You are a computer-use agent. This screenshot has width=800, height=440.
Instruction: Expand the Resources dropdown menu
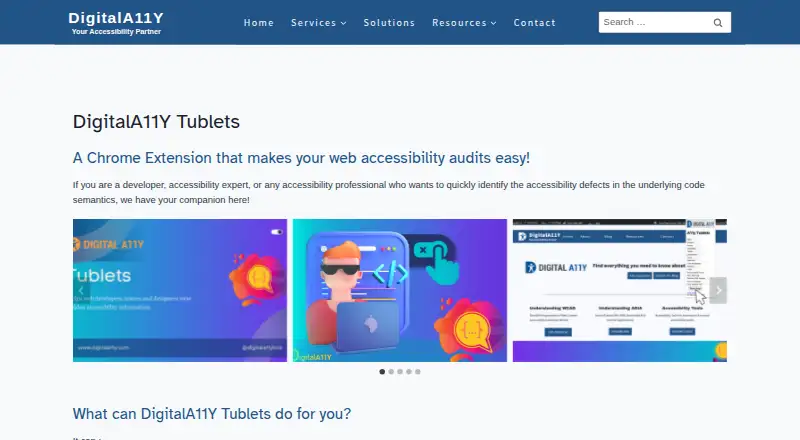(x=464, y=22)
